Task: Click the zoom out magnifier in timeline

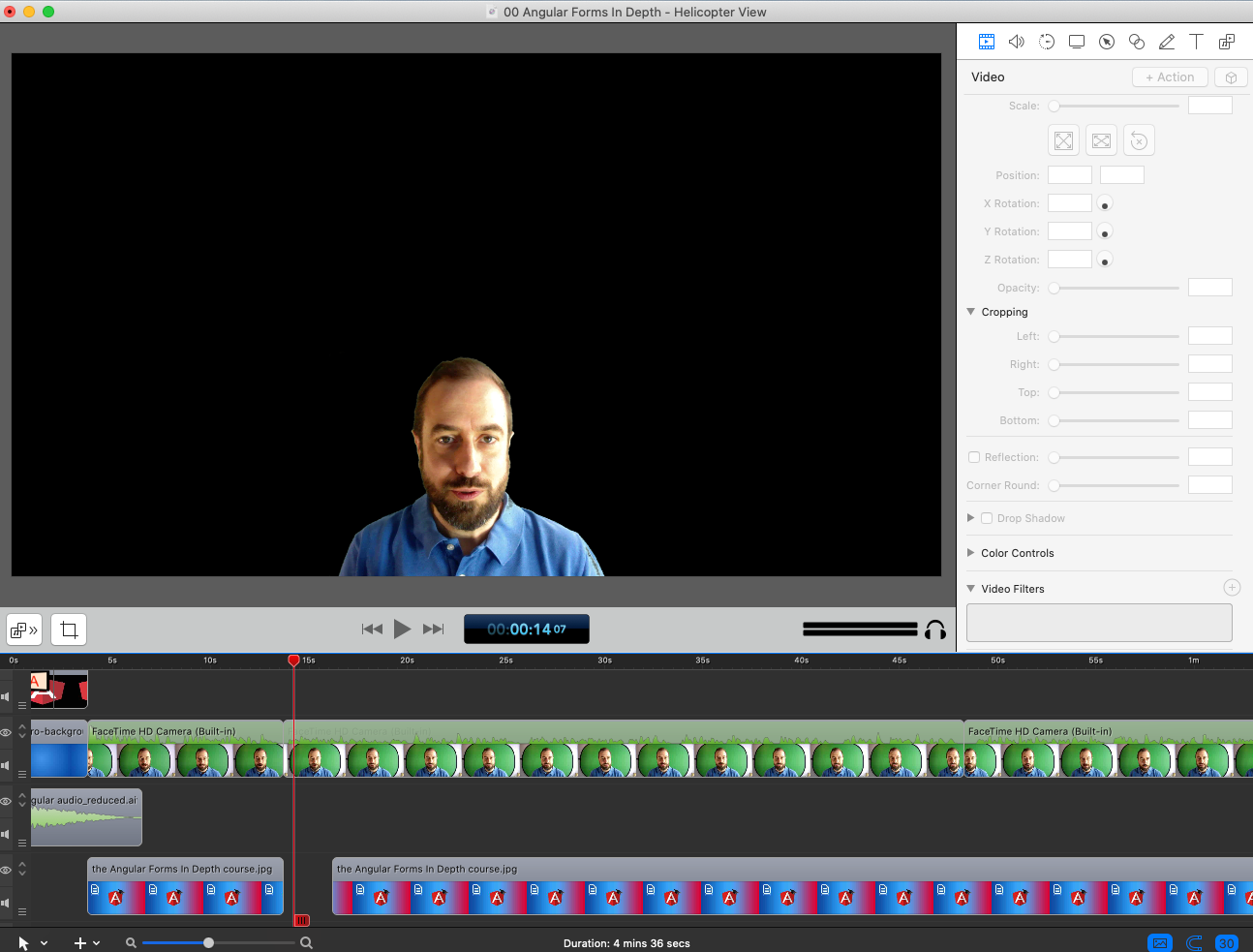Action: [131, 942]
